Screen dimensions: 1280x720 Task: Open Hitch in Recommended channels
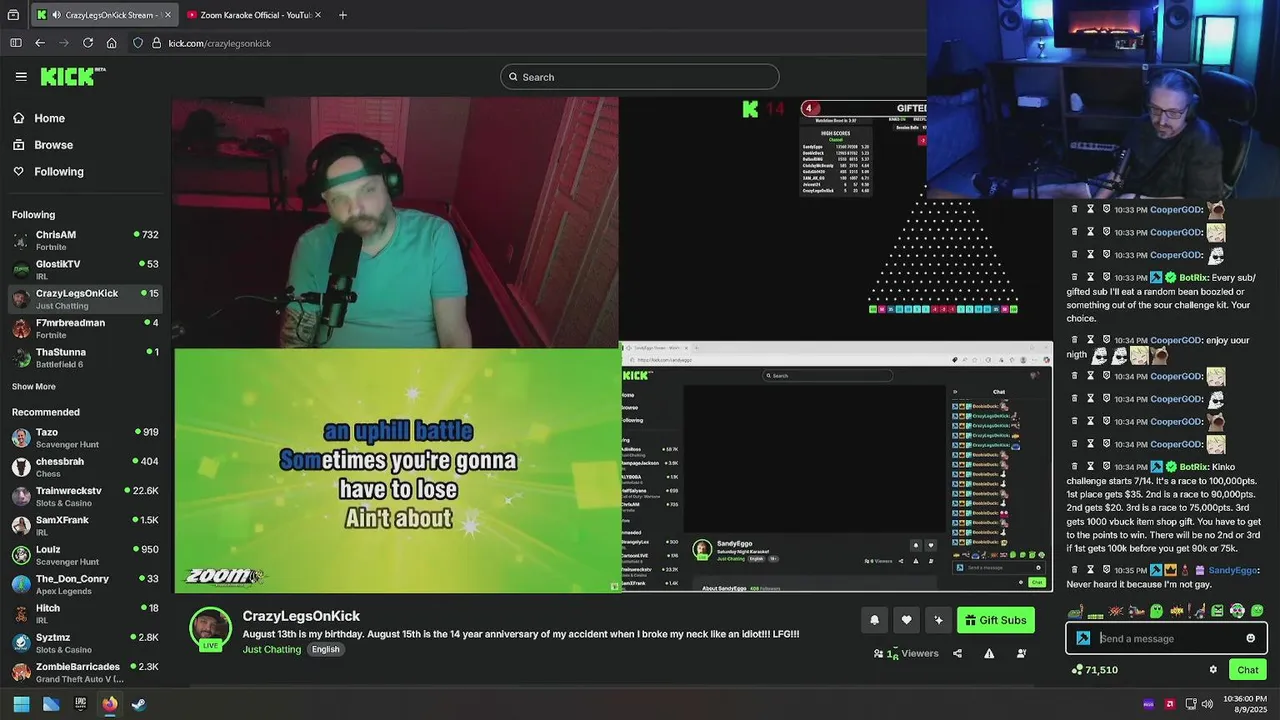(x=85, y=614)
